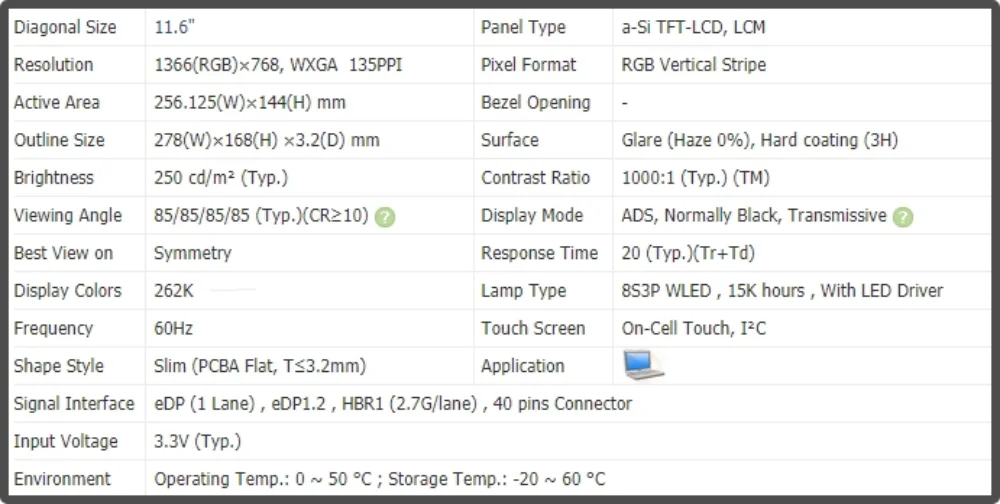
Task: Click the eDP signal interface description
Action: pos(392,404)
